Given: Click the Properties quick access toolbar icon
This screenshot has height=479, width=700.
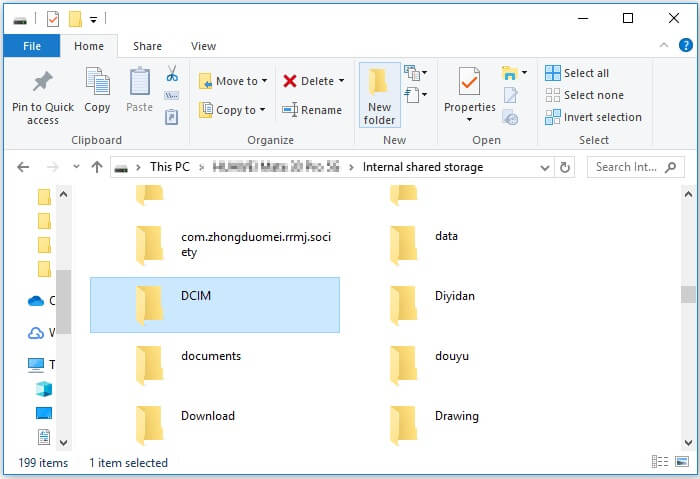Looking at the screenshot, I should 53,19.
